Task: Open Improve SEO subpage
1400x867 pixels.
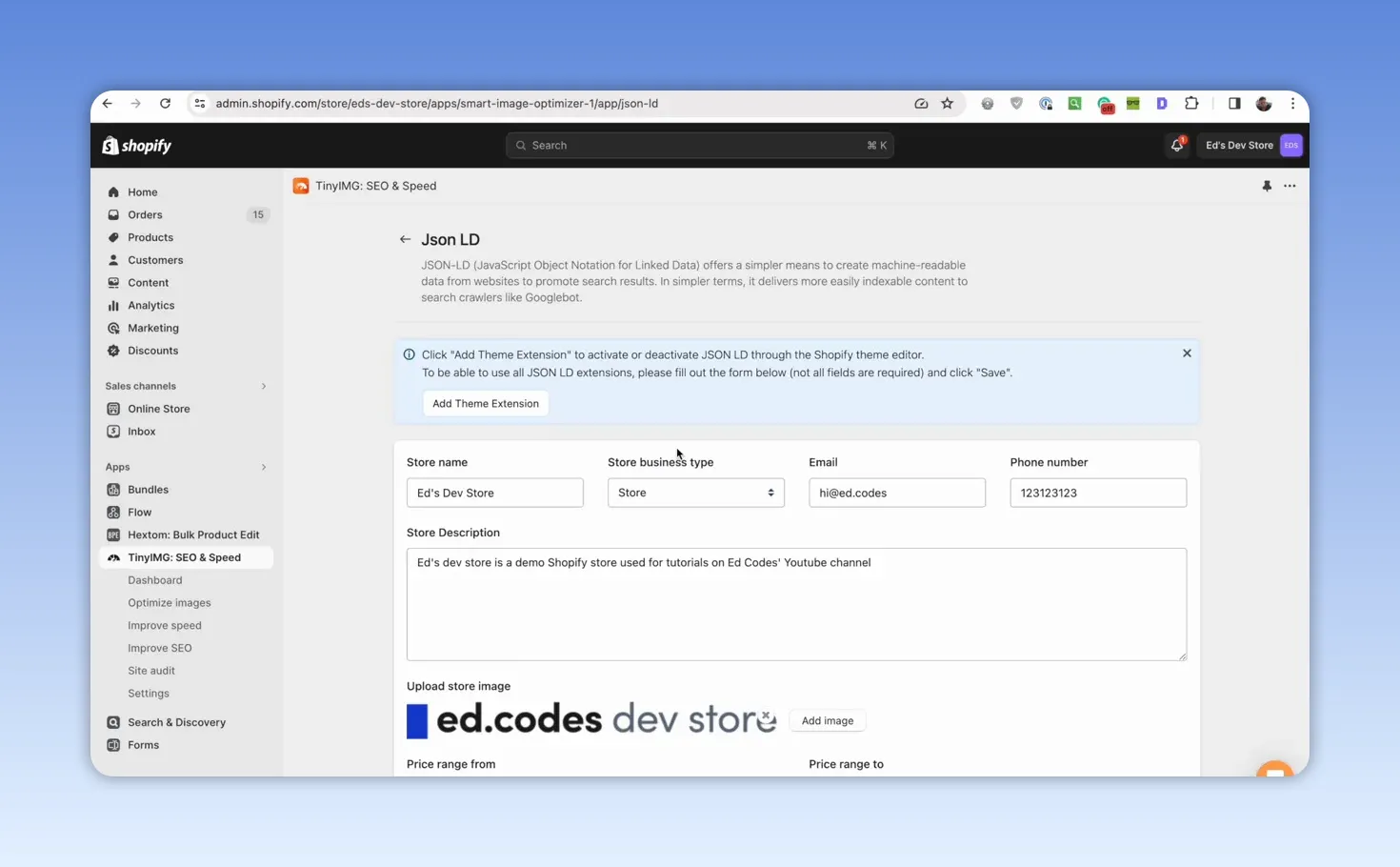Action: click(x=160, y=648)
